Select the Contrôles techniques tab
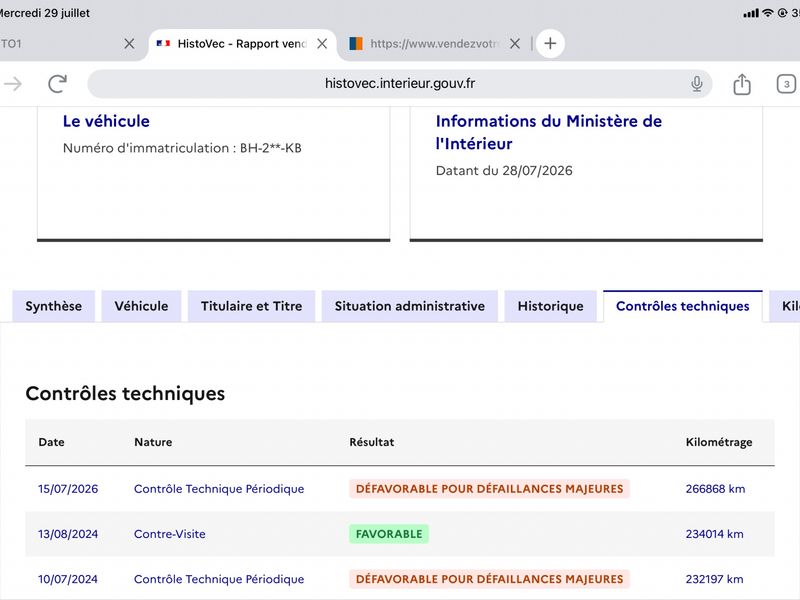Screen dimensions: 800x600 683,306
